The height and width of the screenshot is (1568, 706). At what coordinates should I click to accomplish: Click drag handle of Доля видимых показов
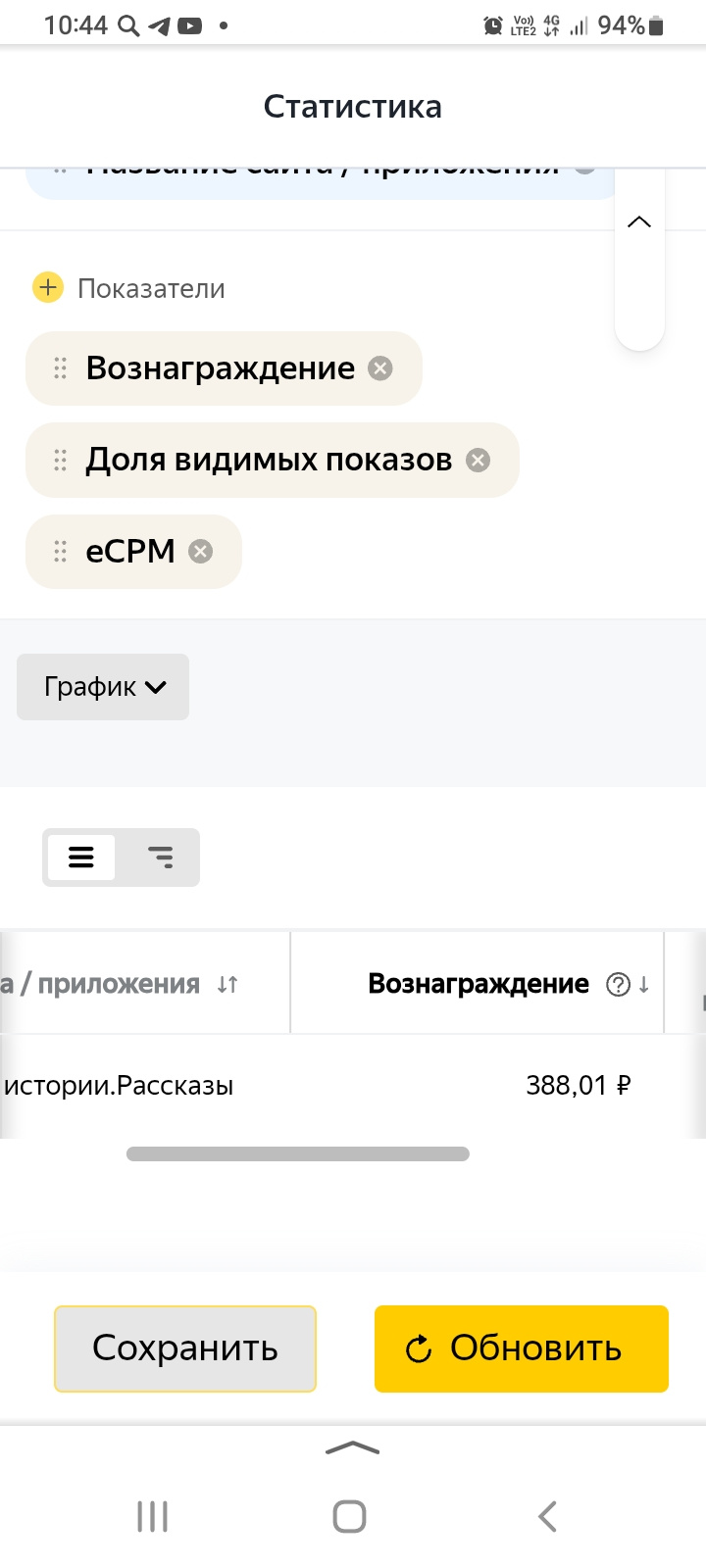coord(60,460)
